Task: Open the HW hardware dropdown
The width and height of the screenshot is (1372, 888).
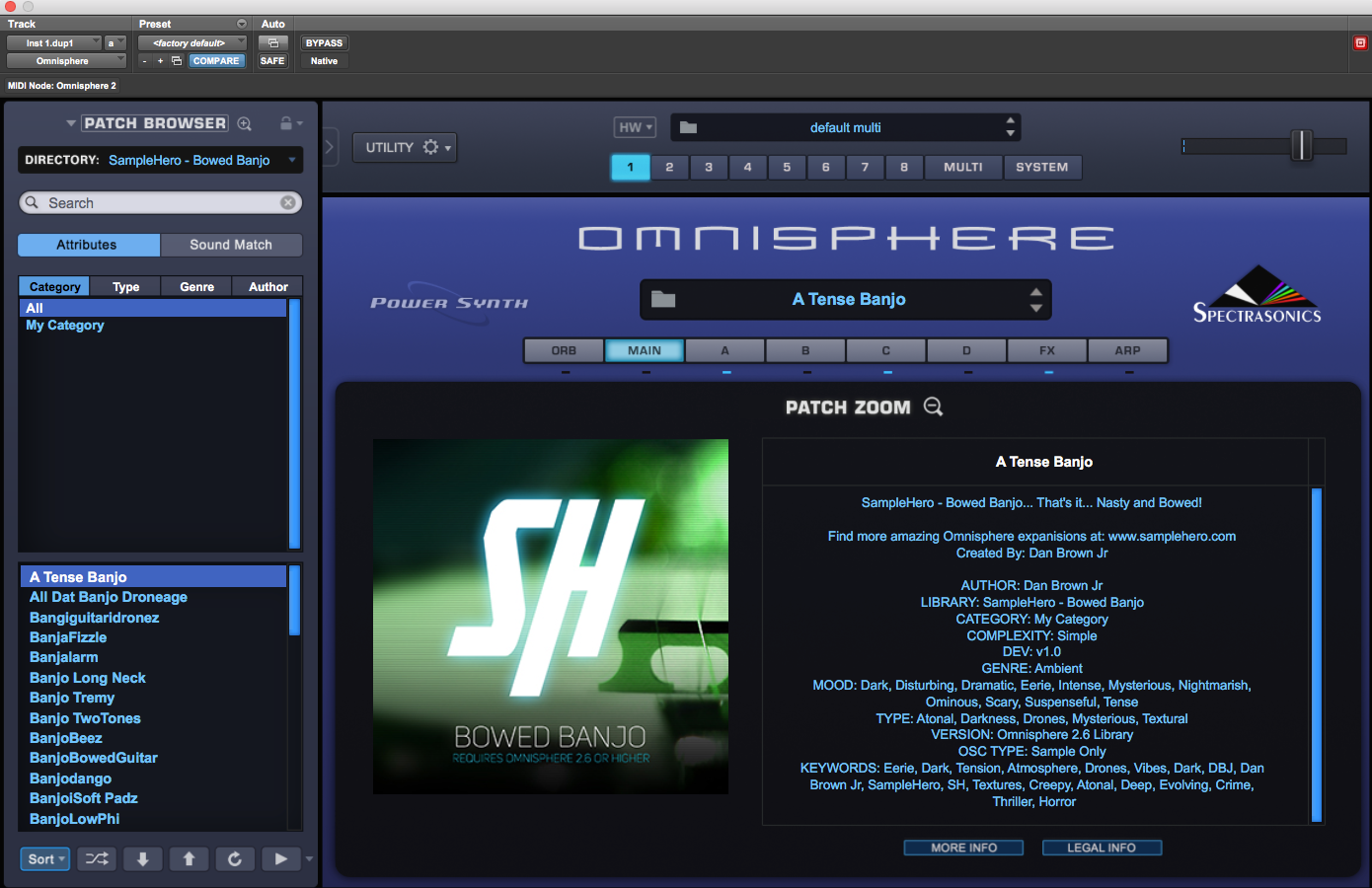Action: click(x=635, y=127)
